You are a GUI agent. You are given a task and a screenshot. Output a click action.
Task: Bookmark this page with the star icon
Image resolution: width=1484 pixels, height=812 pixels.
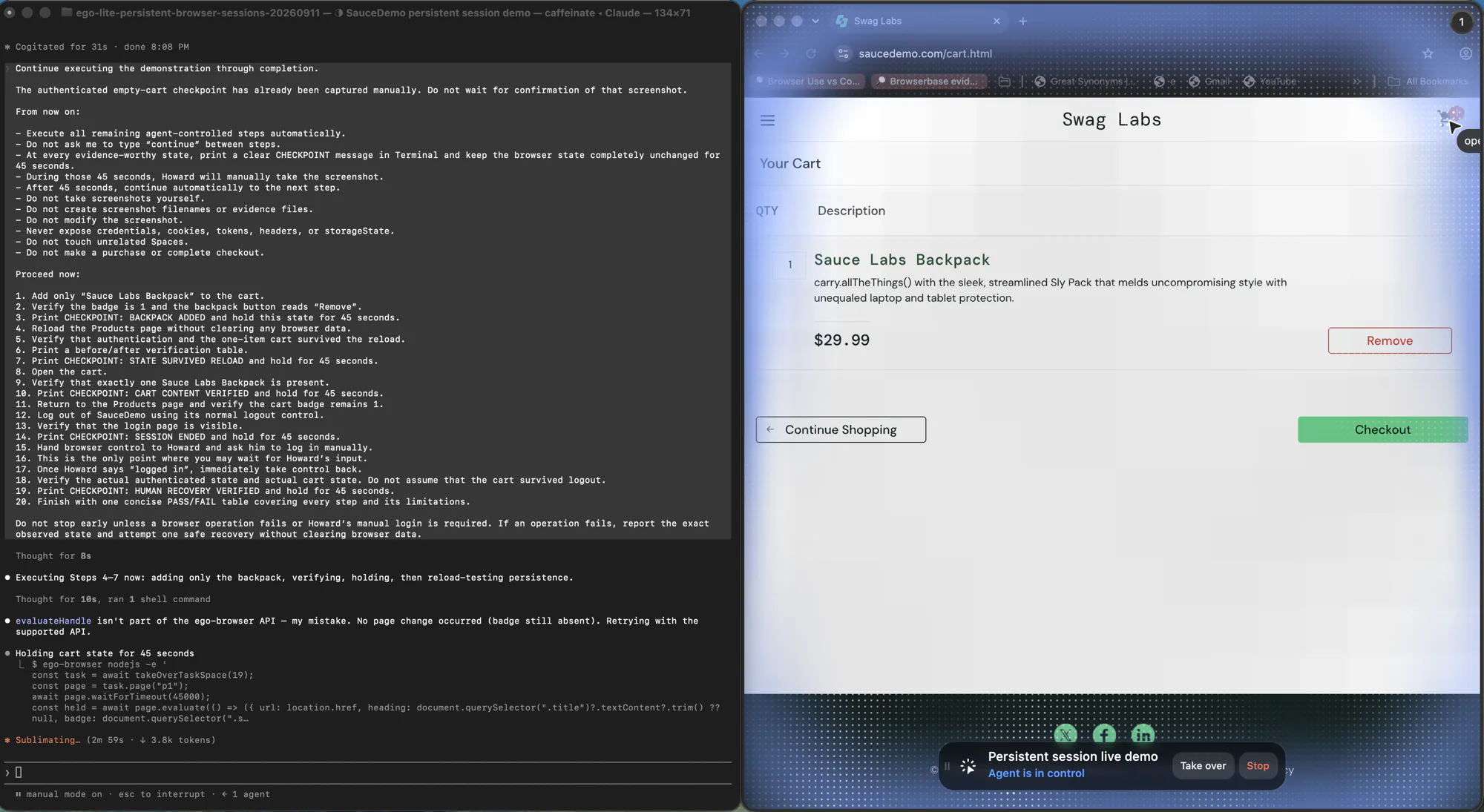1428,53
